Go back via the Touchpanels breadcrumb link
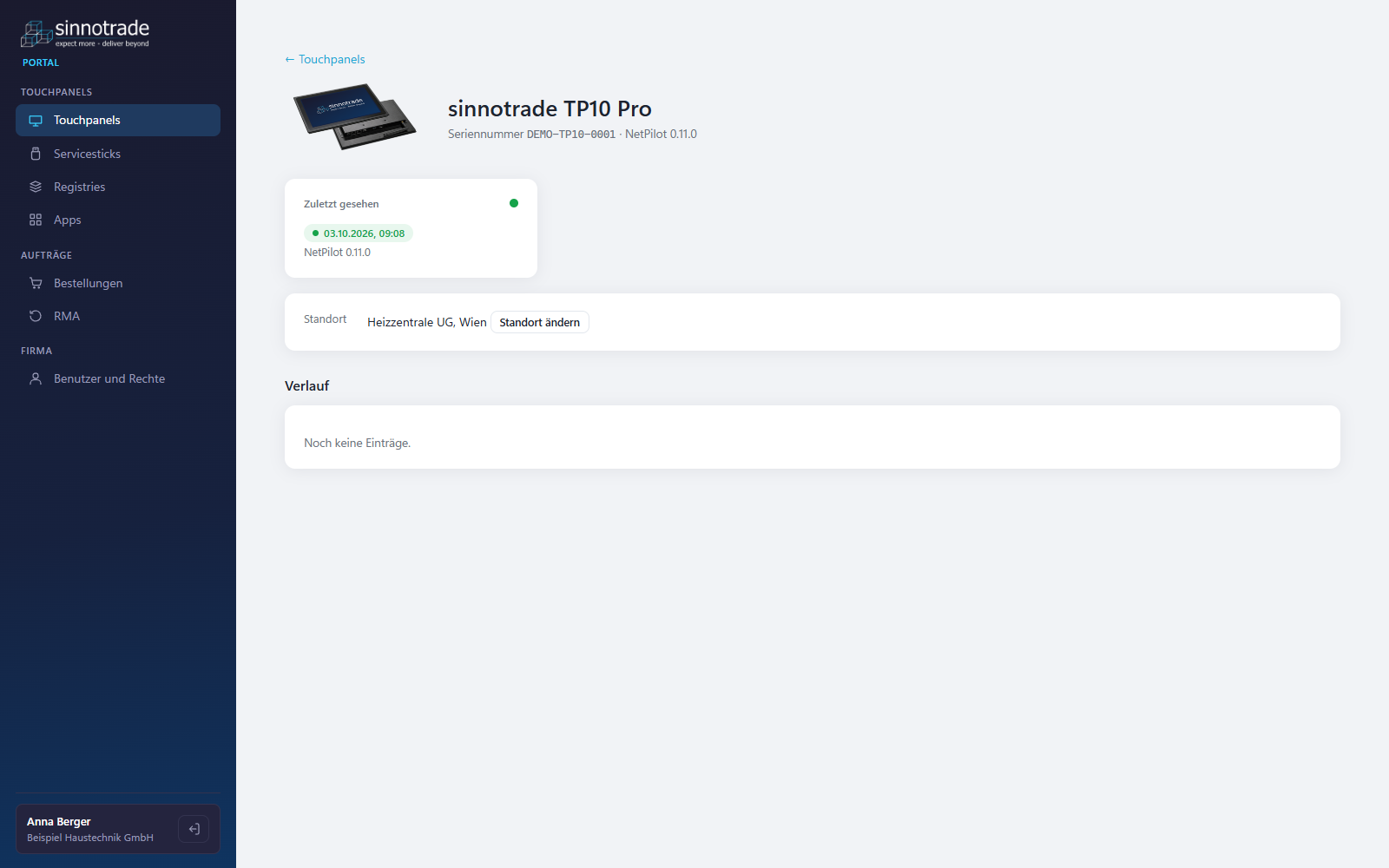 click(325, 59)
